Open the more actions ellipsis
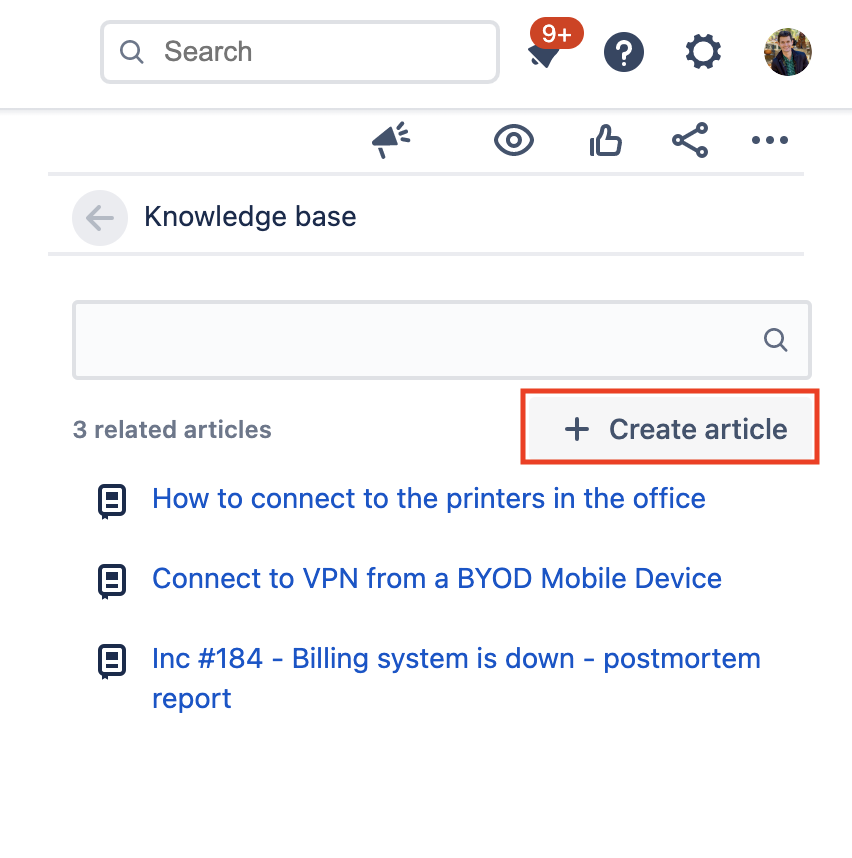This screenshot has width=852, height=858. pos(769,140)
